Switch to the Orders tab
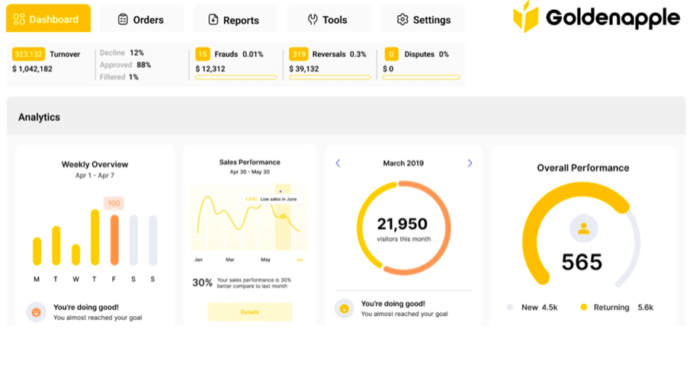This screenshot has height=374, width=696. pos(142,19)
